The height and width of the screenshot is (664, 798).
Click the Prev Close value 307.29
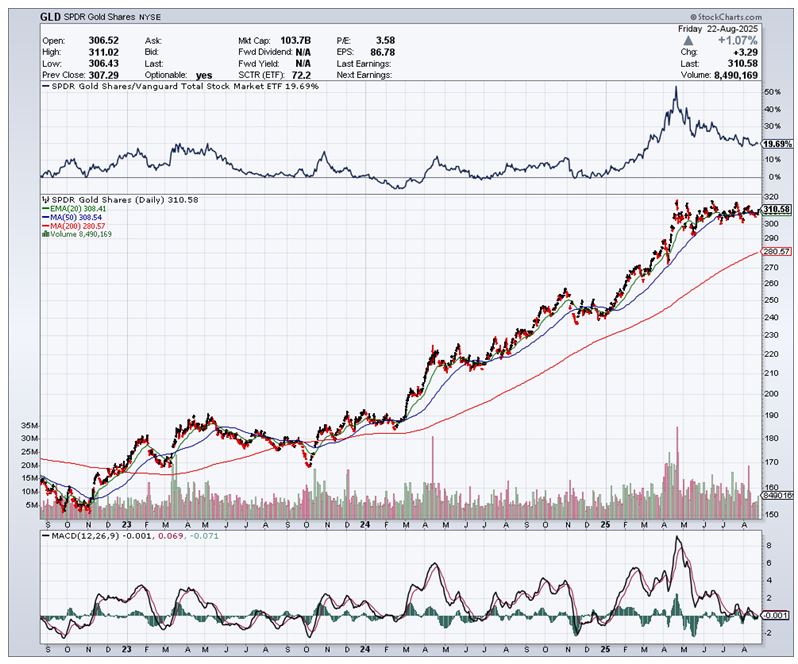(103, 75)
